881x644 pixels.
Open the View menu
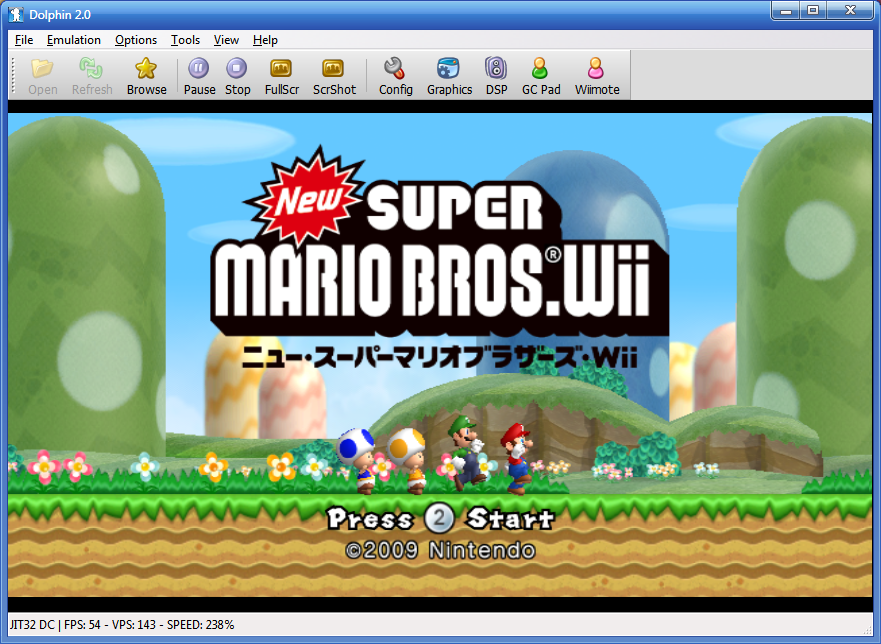click(x=226, y=40)
